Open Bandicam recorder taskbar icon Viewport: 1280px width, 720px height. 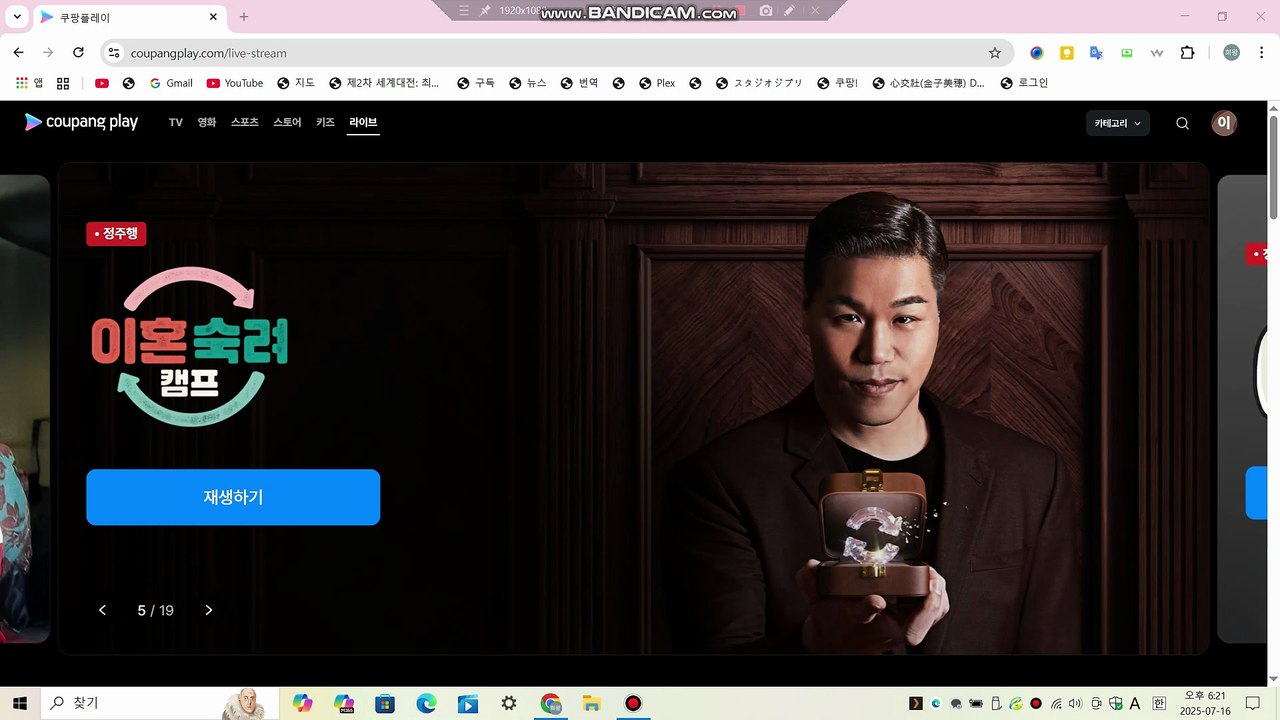pyautogui.click(x=633, y=703)
